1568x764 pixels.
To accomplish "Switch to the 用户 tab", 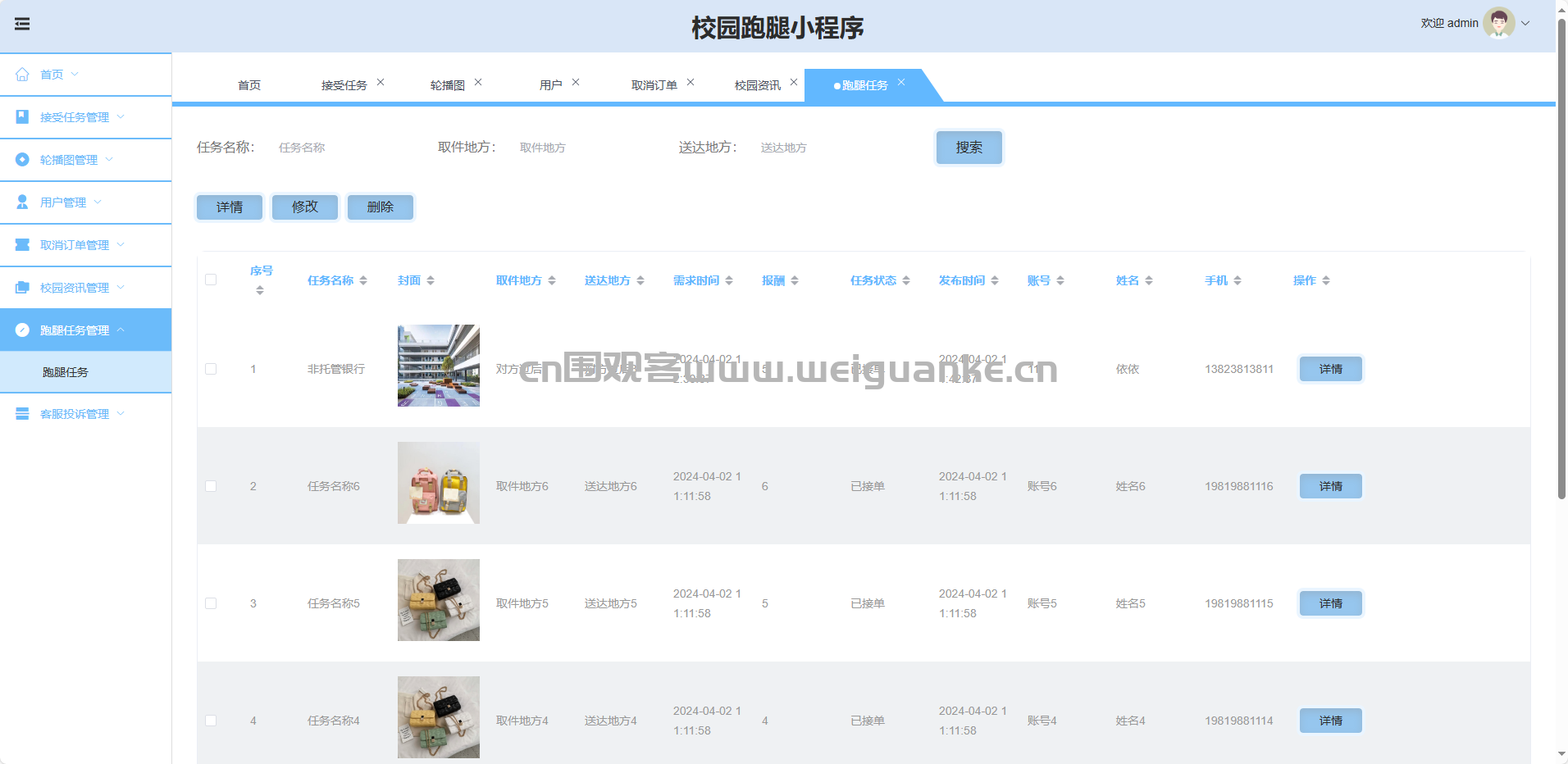I will [550, 85].
